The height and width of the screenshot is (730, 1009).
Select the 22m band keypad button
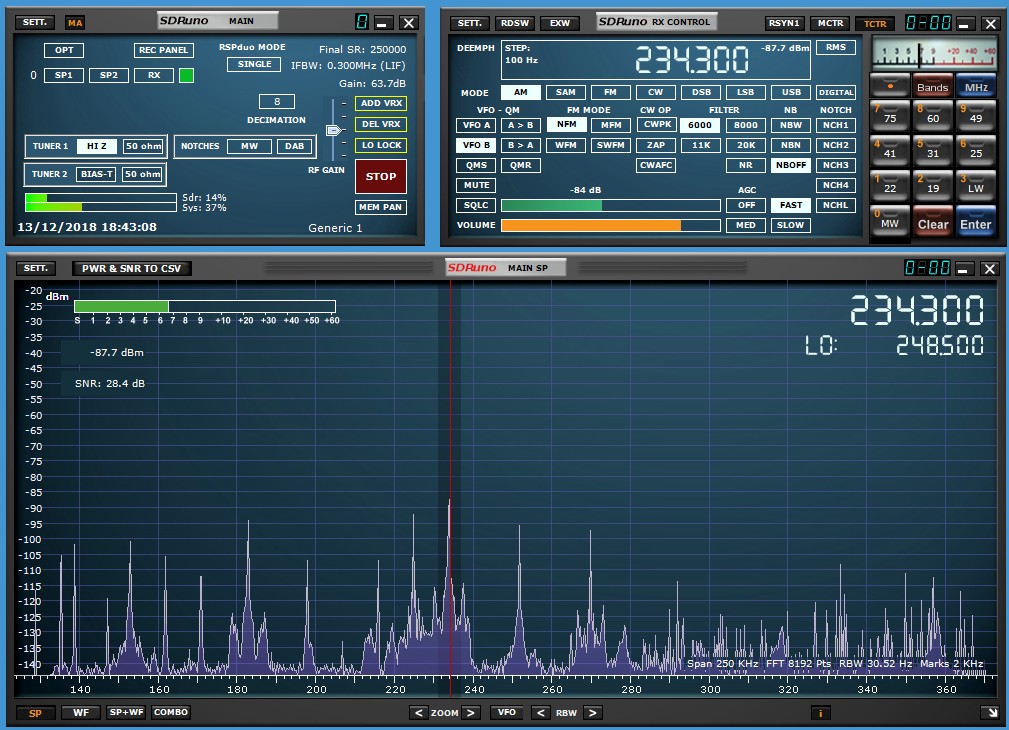click(x=889, y=185)
